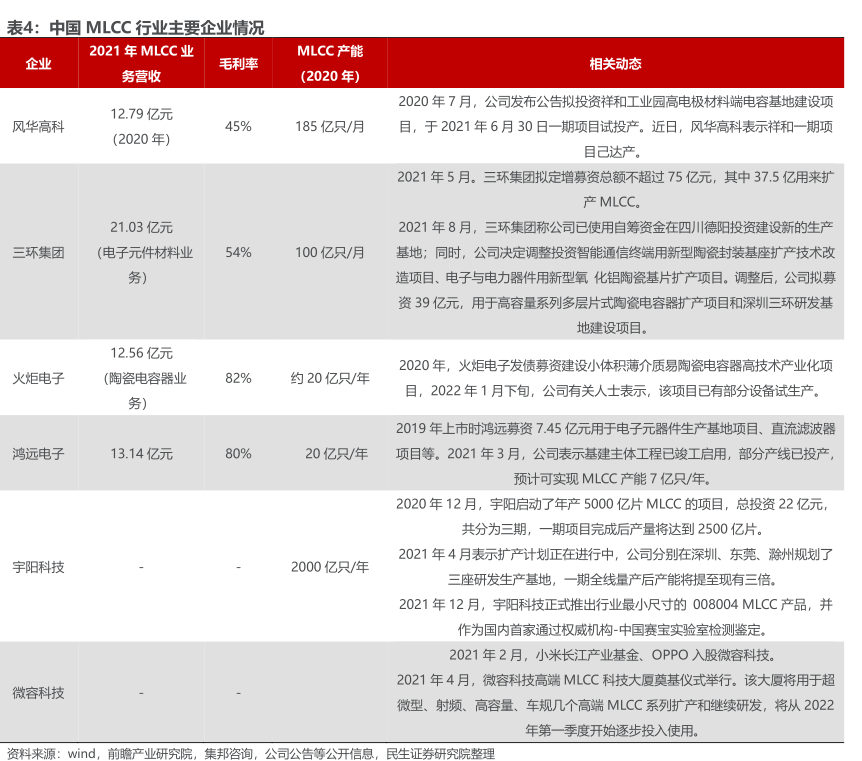Select the 三环集团 company name cell

pos(38,253)
